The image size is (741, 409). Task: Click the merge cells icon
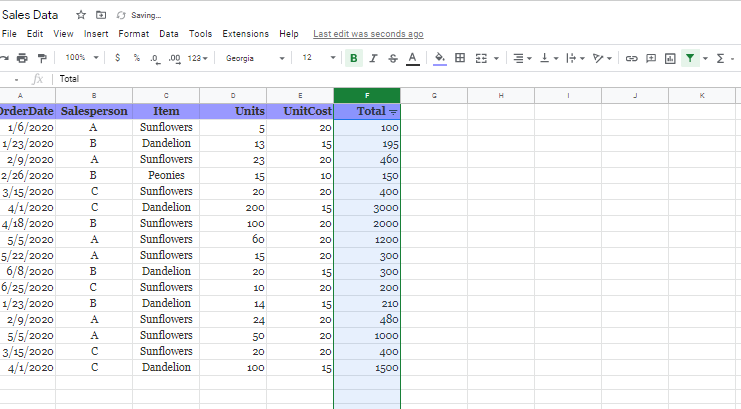[481, 58]
